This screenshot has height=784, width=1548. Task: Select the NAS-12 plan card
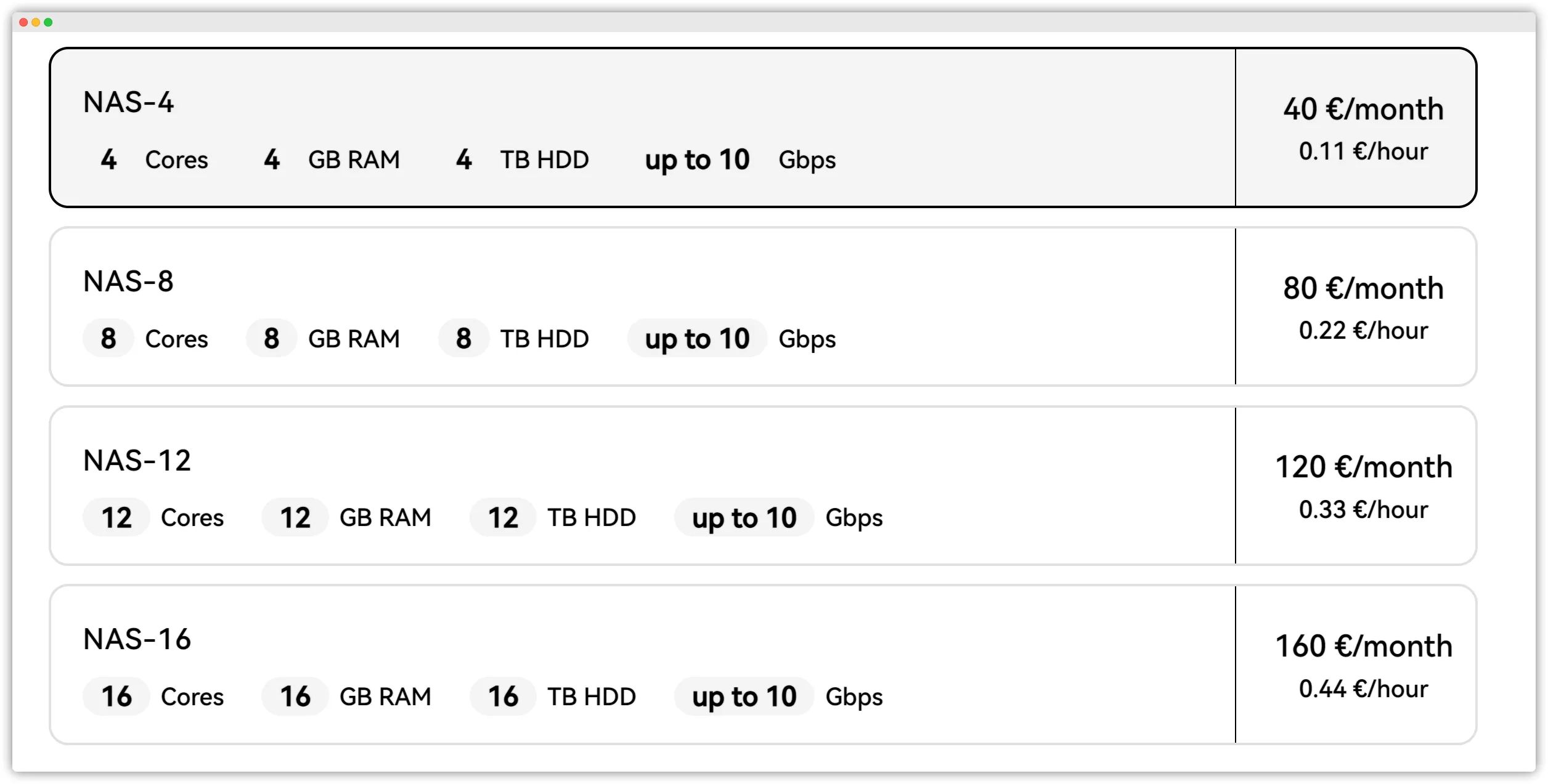[763, 485]
